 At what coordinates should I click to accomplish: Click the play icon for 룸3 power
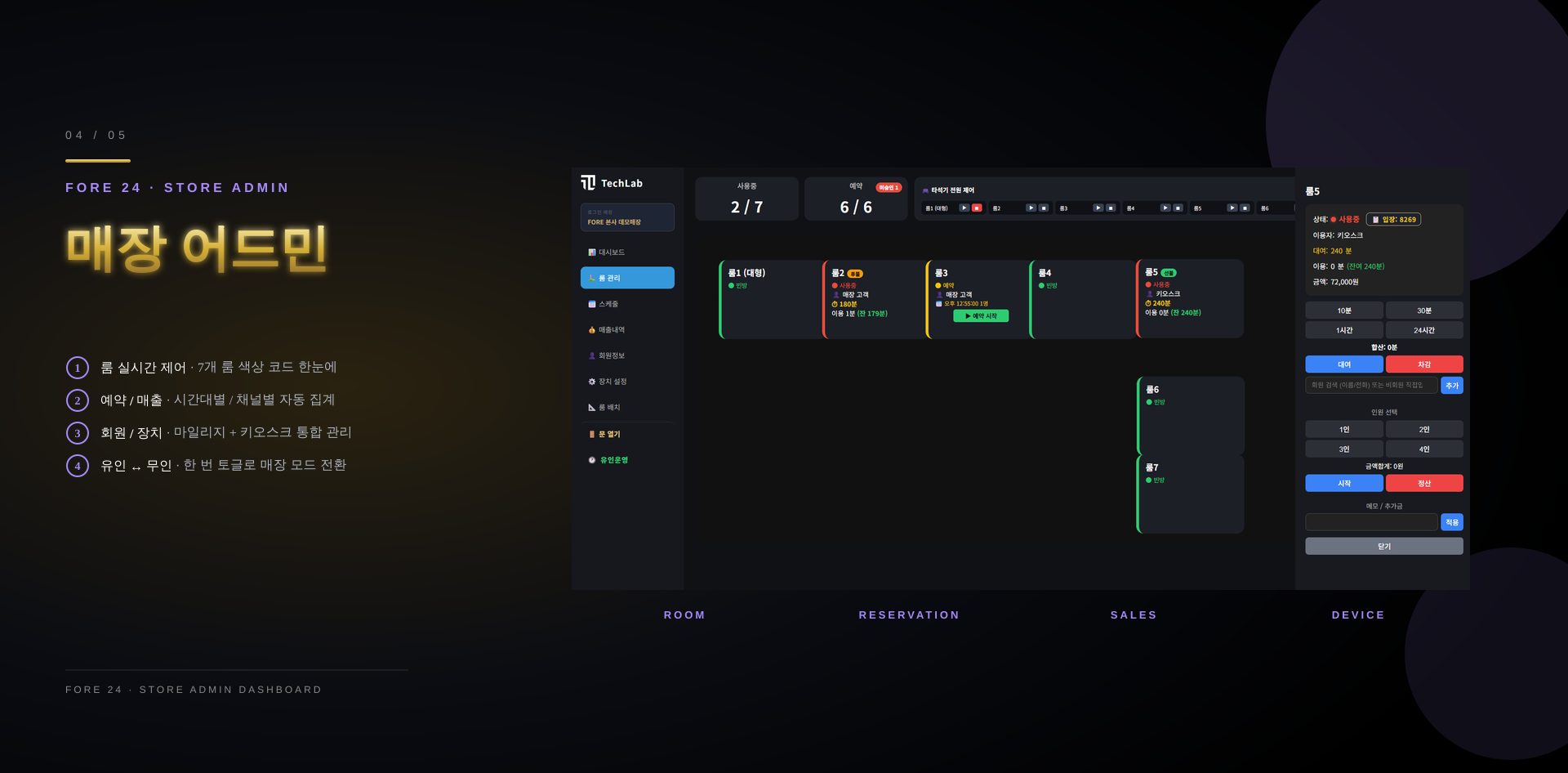(1098, 208)
